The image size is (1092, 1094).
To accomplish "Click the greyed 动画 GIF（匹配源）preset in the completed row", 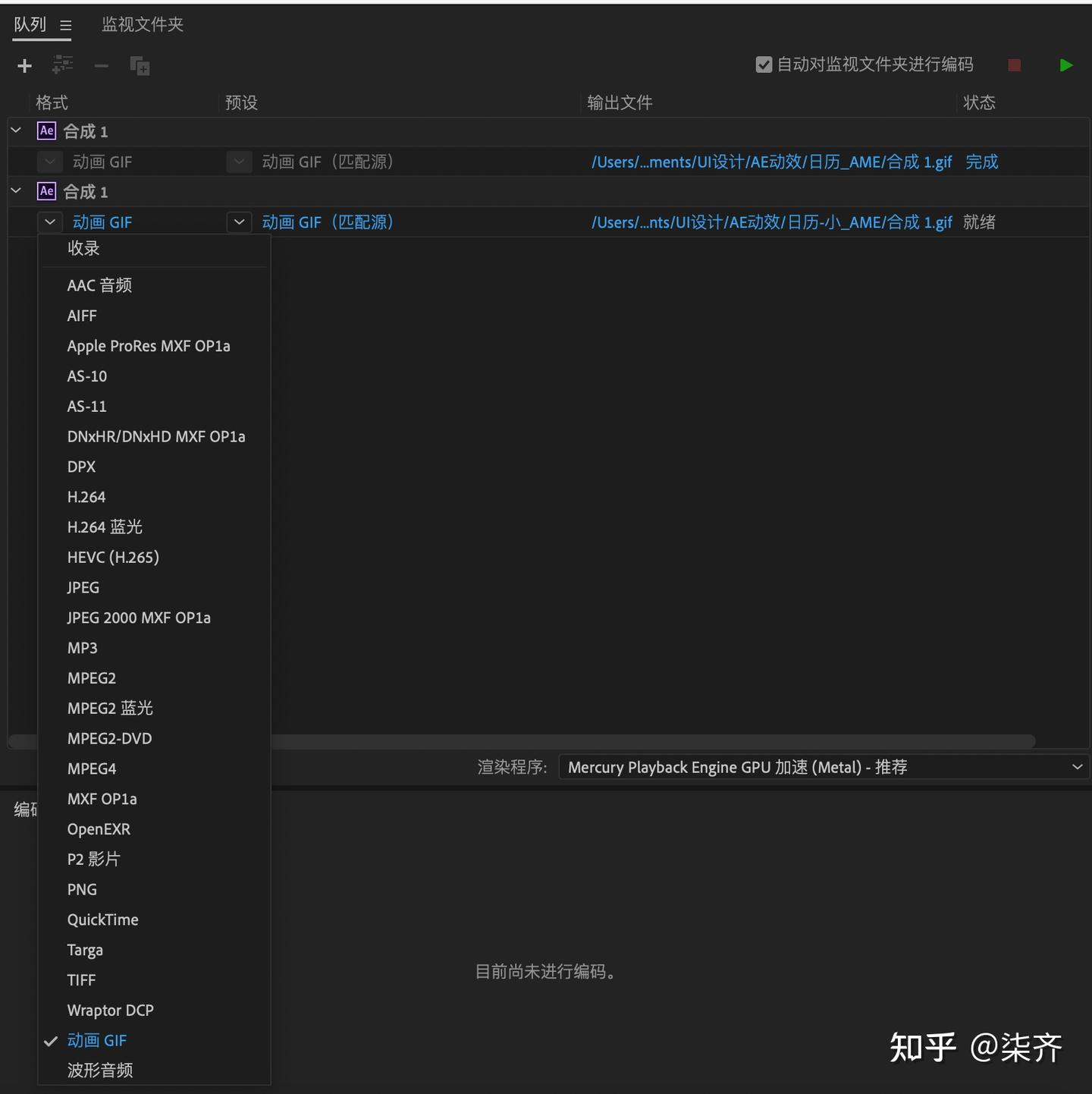I will 328,162.
